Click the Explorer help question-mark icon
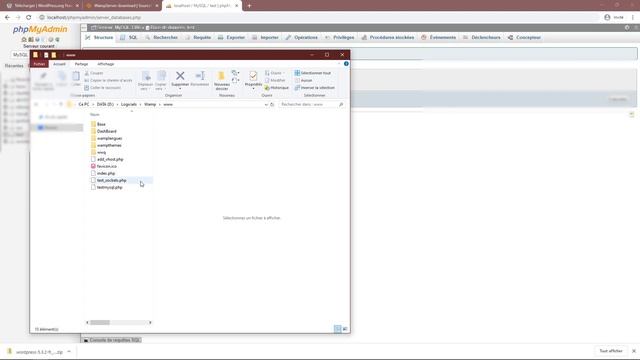The height and width of the screenshot is (360, 640). point(346,64)
